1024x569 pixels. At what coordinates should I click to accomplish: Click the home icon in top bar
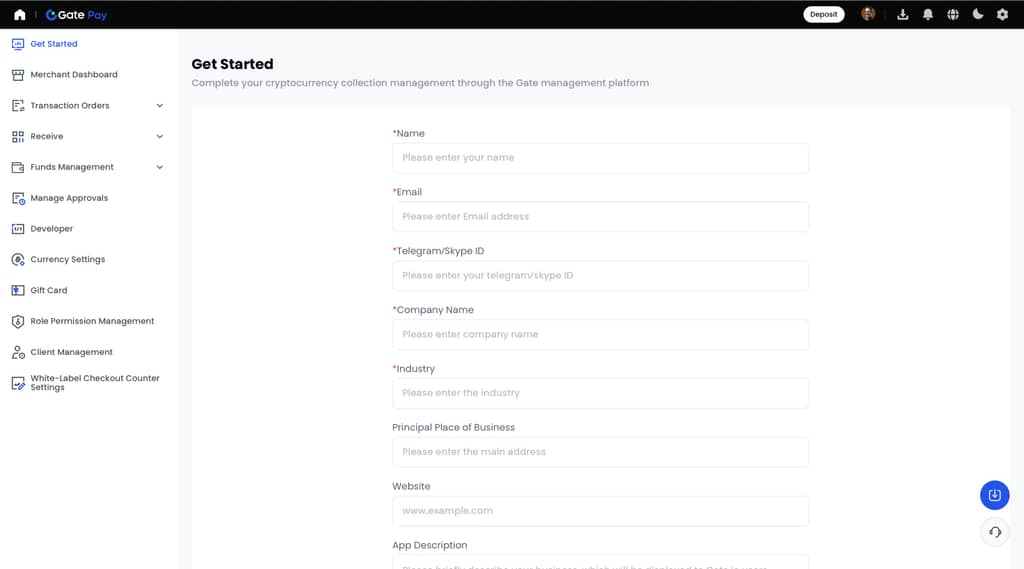19,15
